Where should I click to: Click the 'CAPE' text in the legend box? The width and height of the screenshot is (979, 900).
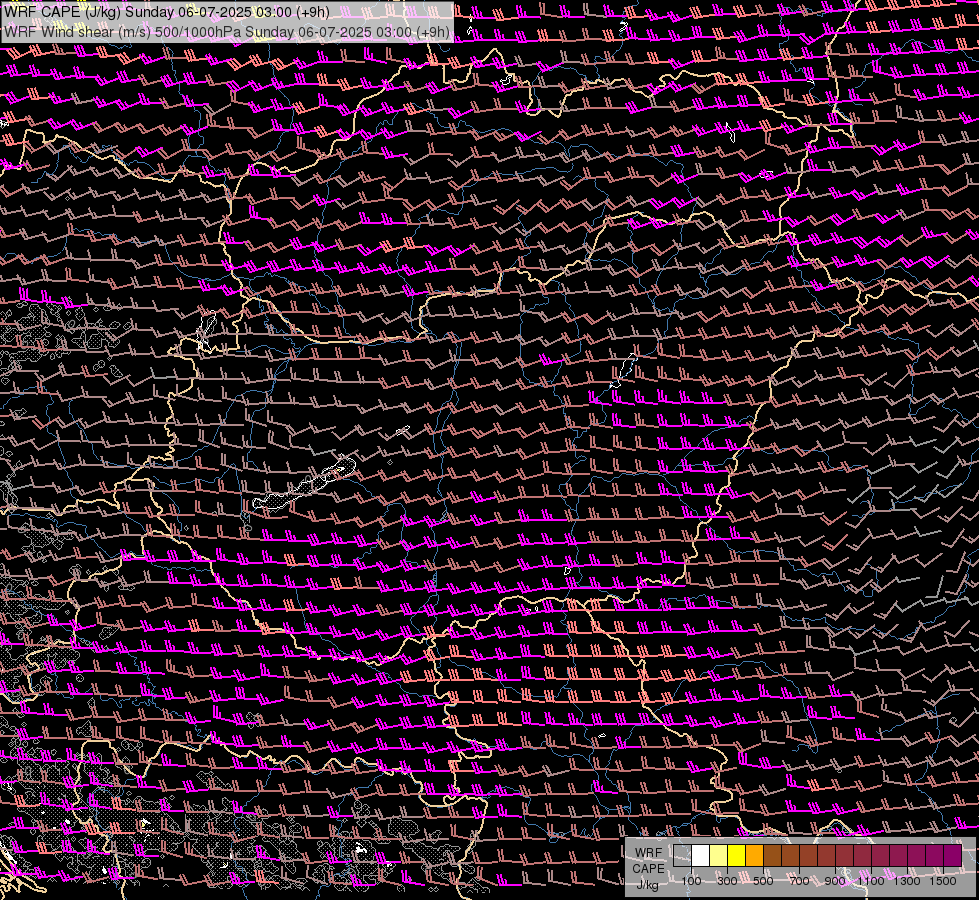pos(648,869)
